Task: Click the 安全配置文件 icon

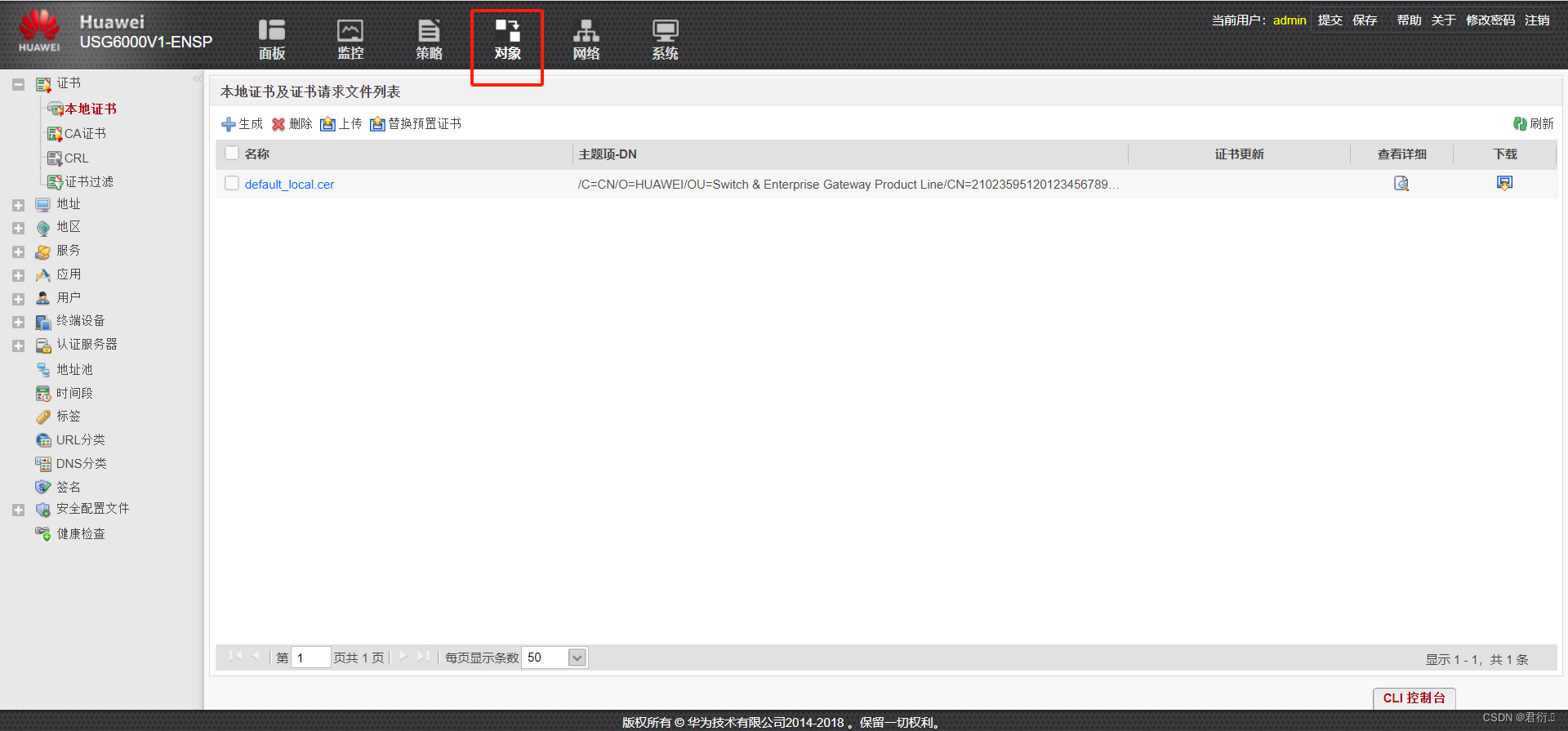Action: 43,510
